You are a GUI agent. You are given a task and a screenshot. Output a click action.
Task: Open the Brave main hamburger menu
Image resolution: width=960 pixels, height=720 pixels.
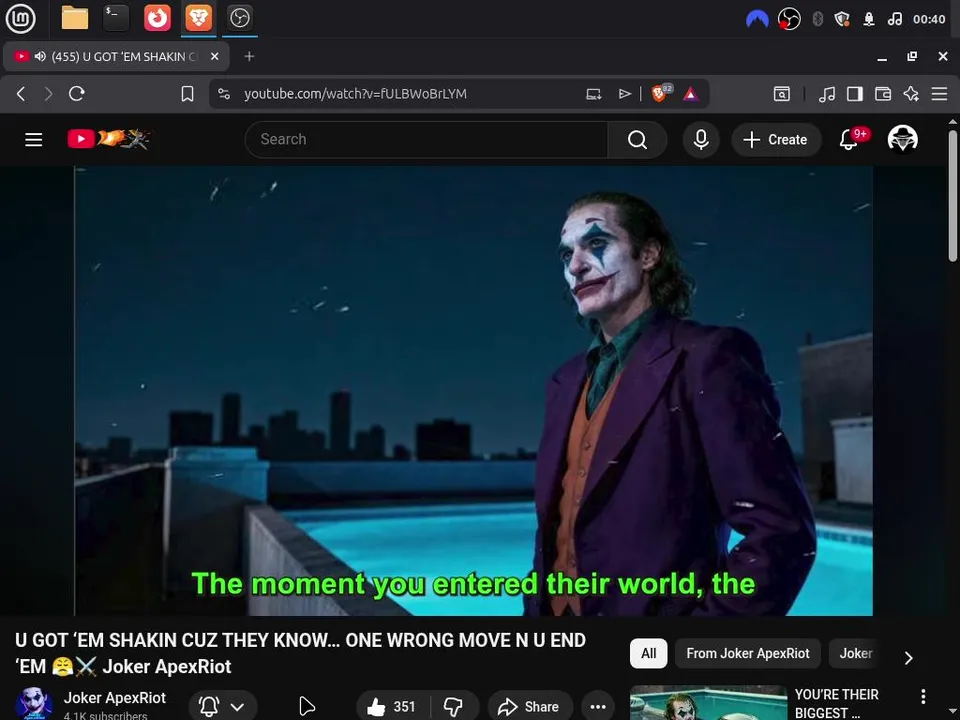click(939, 94)
